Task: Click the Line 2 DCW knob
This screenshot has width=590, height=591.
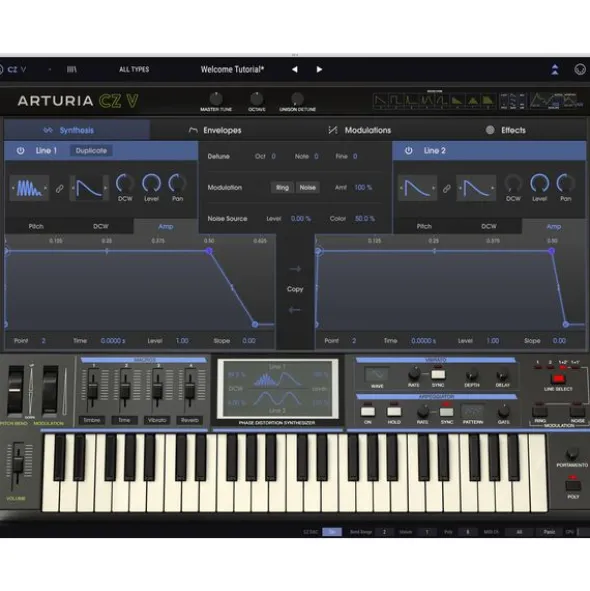Action: 513,183
